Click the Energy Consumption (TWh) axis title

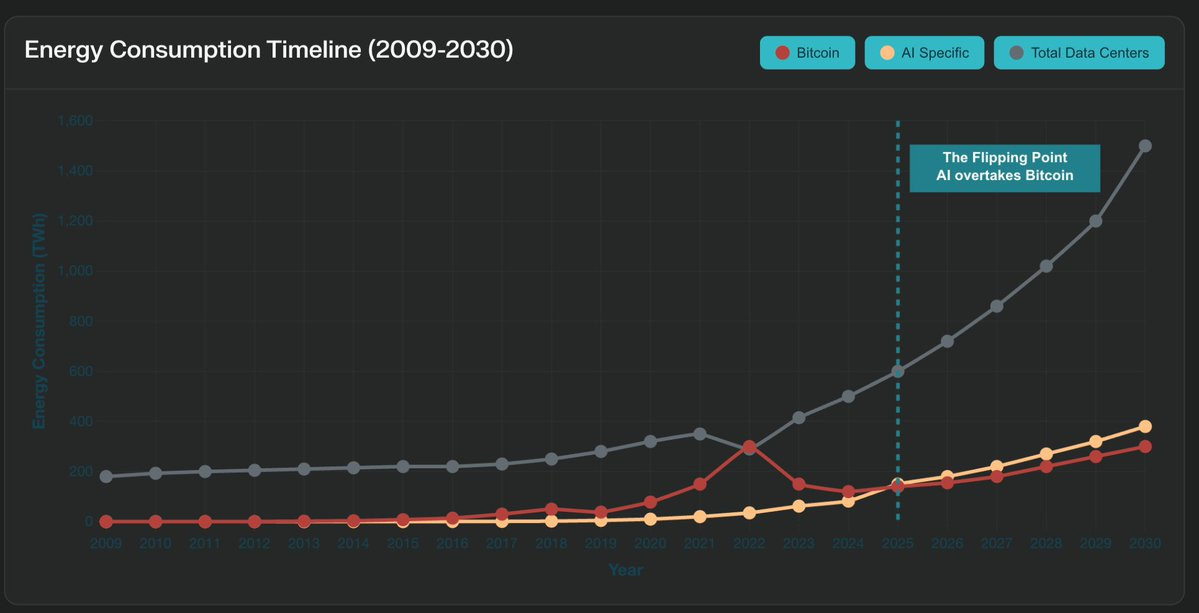(x=39, y=321)
